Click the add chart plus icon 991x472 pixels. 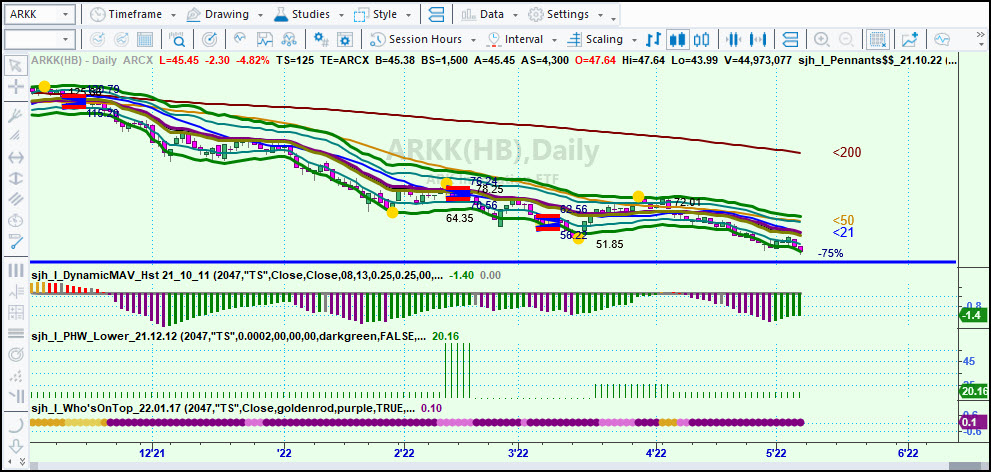point(909,39)
